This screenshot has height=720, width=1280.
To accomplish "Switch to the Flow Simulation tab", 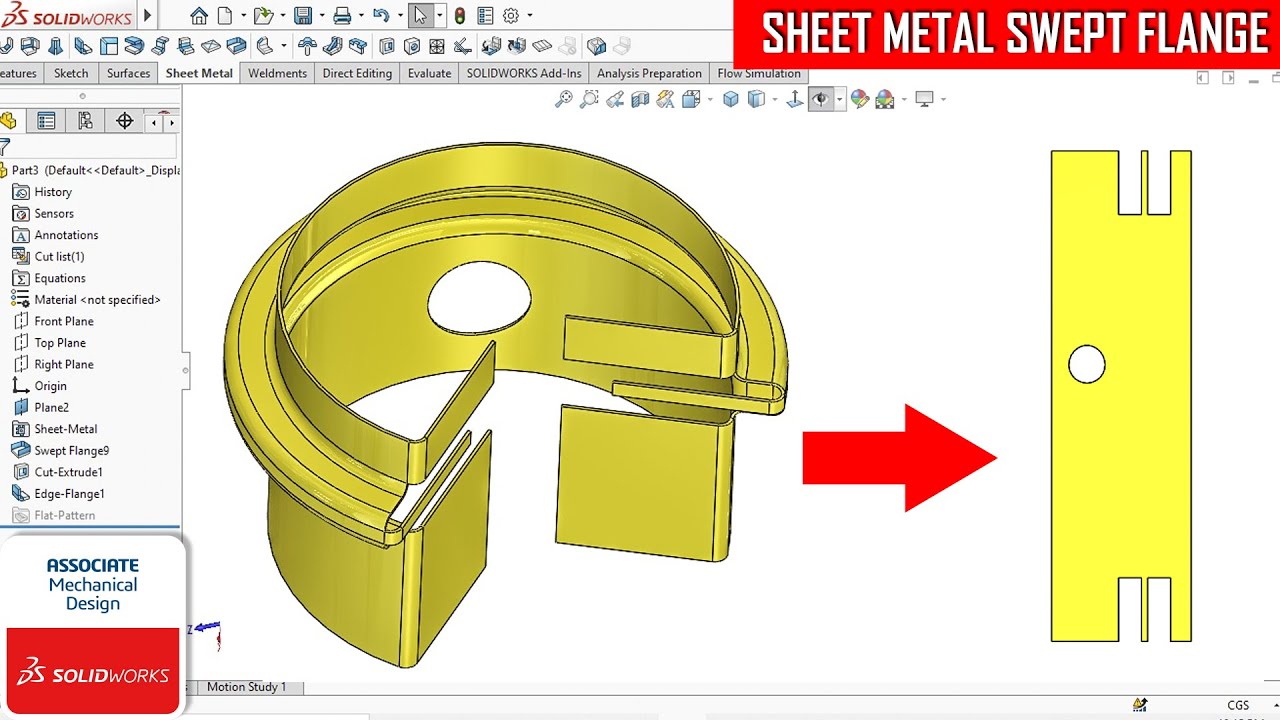I will click(x=759, y=73).
